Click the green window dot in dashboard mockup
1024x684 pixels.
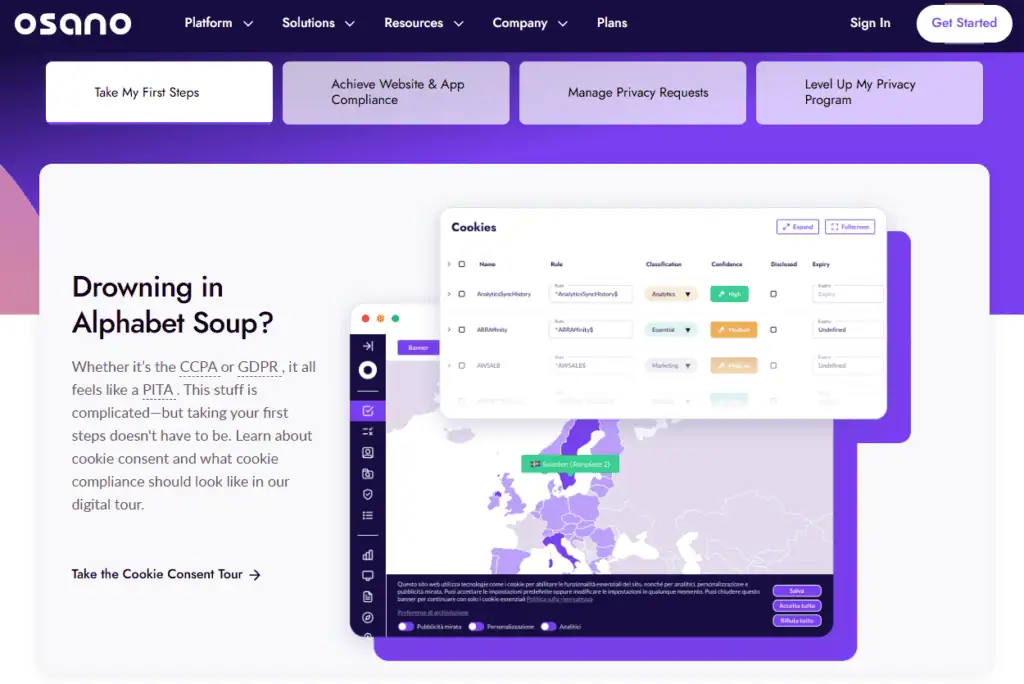click(395, 318)
